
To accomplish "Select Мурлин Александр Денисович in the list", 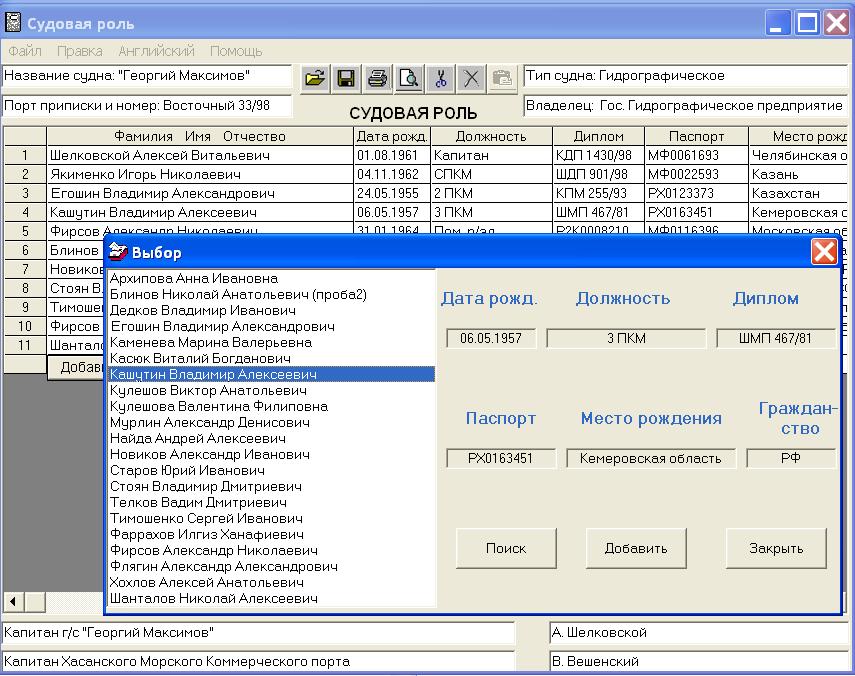I will [x=272, y=422].
